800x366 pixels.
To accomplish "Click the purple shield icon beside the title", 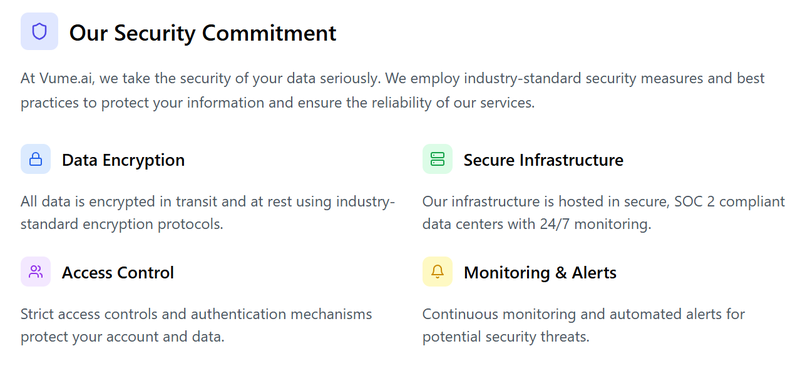I will pyautogui.click(x=39, y=32).
